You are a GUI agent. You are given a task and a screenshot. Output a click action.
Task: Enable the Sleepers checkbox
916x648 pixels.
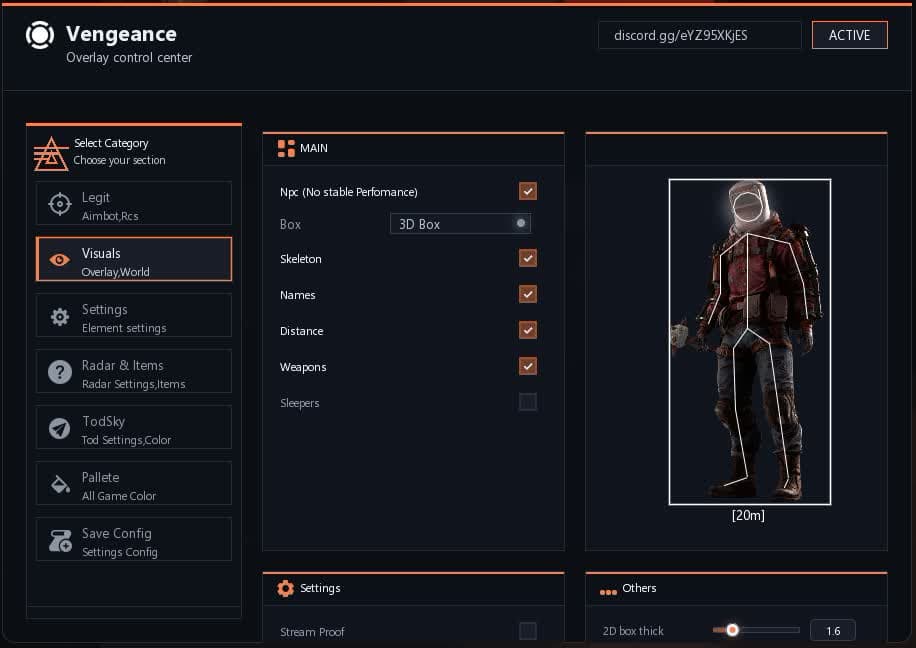(528, 402)
